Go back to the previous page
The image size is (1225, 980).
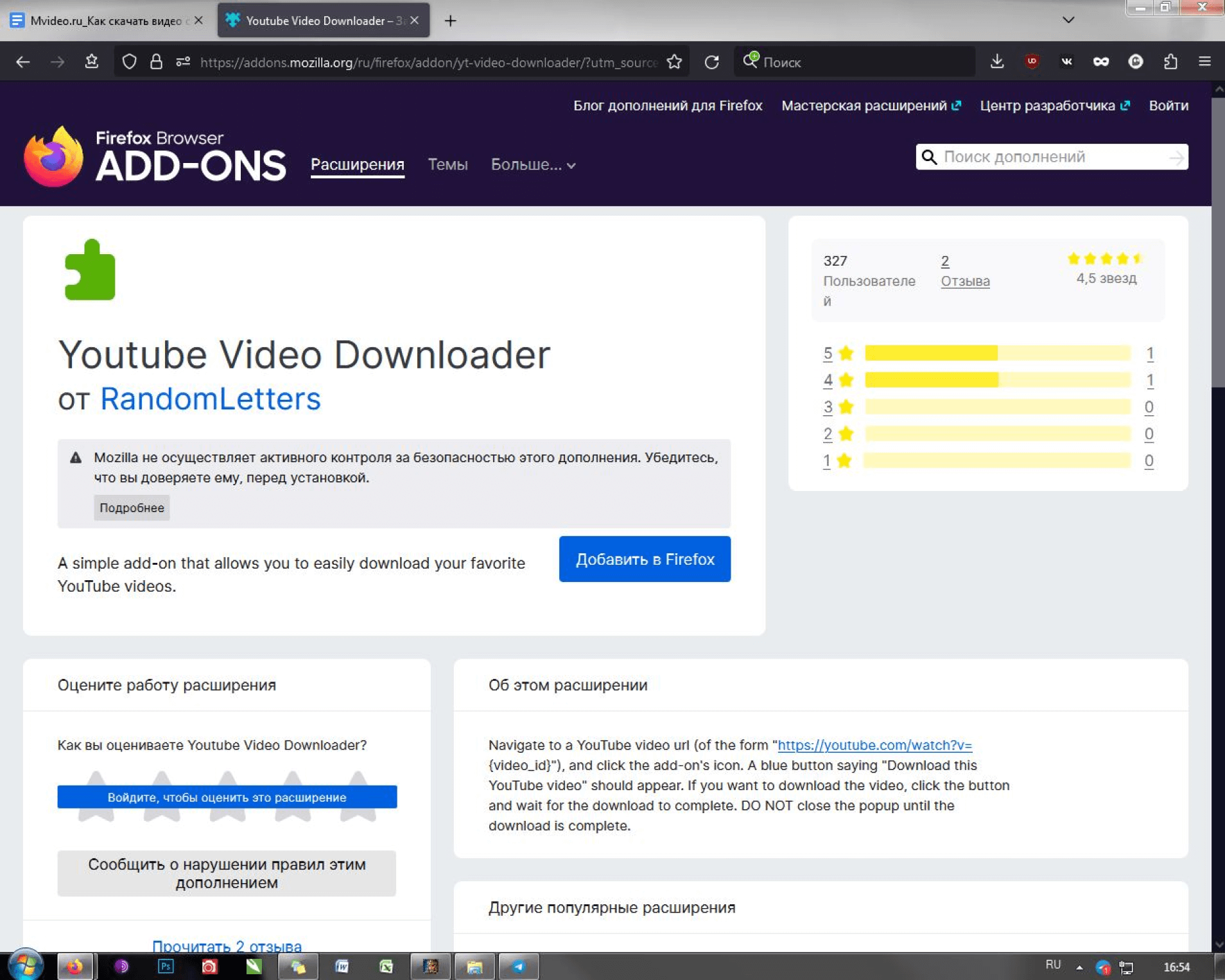pos(23,62)
